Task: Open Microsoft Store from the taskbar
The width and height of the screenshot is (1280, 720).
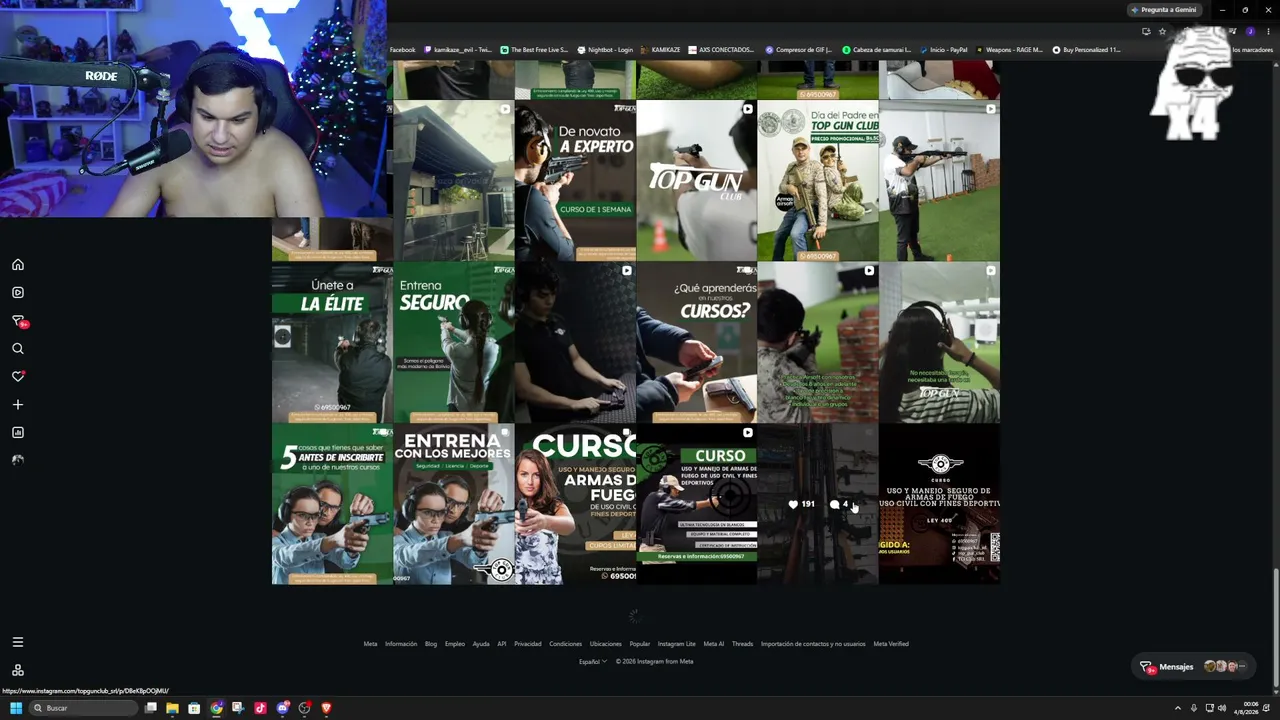Action: (194, 708)
